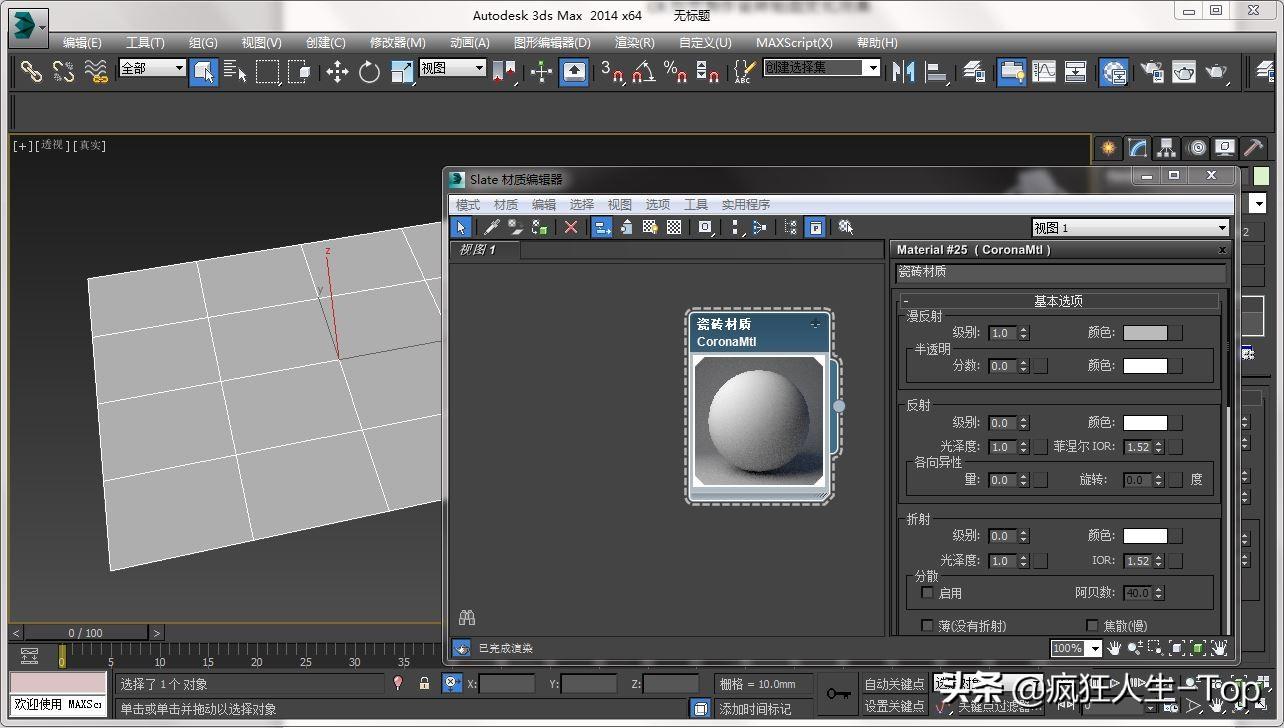This screenshot has width=1284, height=728.
Task: Check the 薄(没有折射) thin checkbox
Action: [x=927, y=626]
